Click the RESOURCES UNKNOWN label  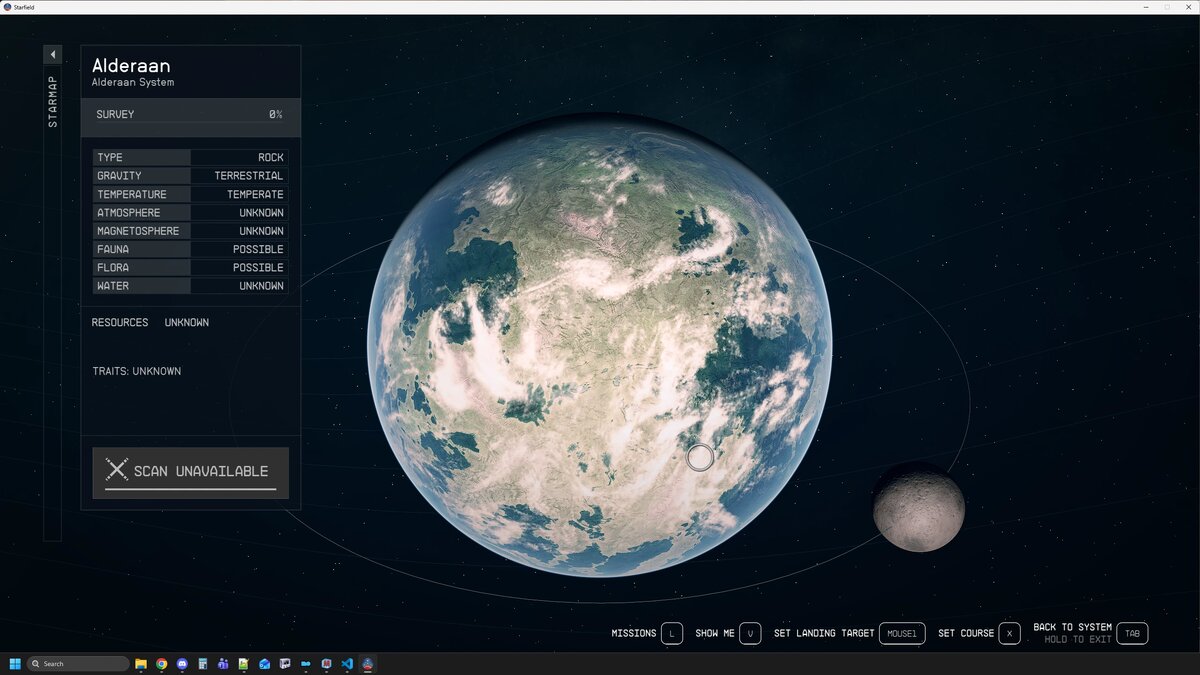point(150,323)
